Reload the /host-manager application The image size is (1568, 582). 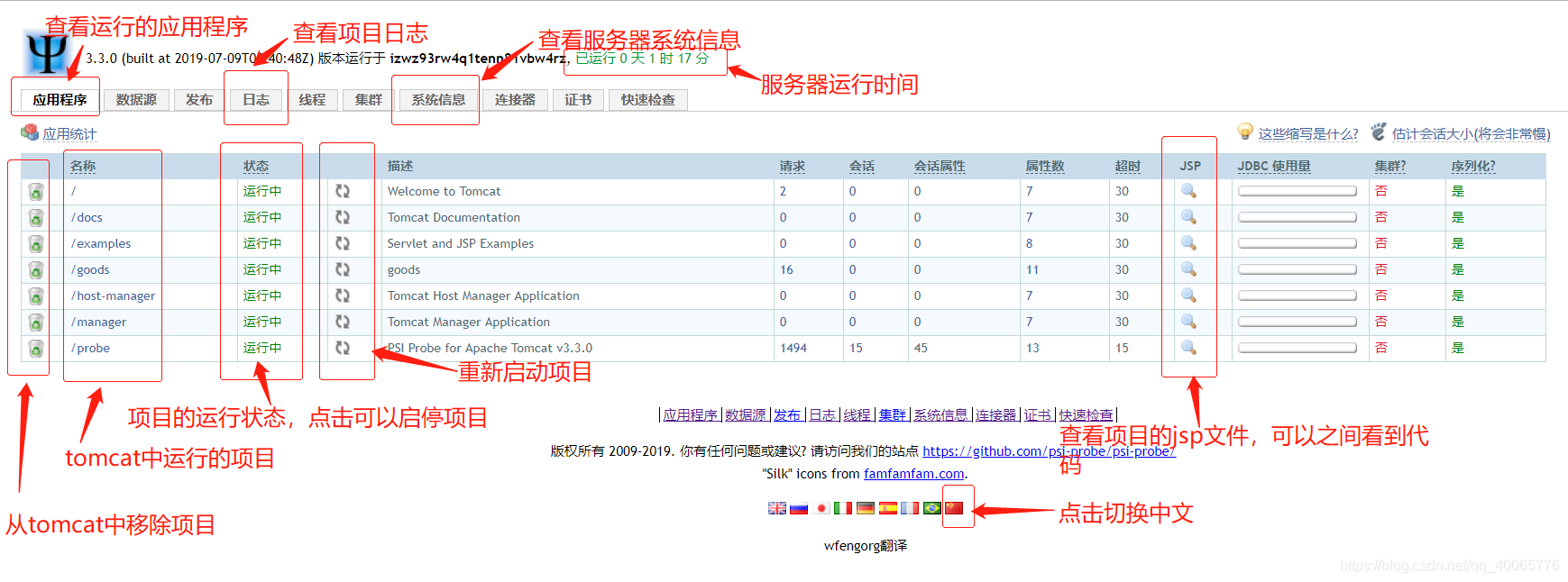(x=343, y=296)
